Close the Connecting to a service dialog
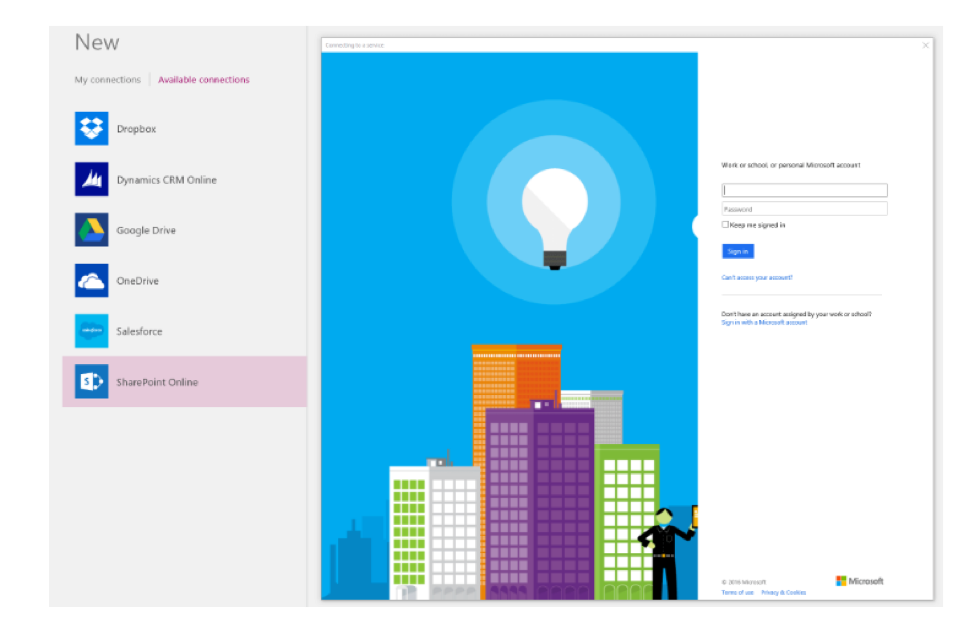Screen dimensions: 974x622 pos(926,45)
